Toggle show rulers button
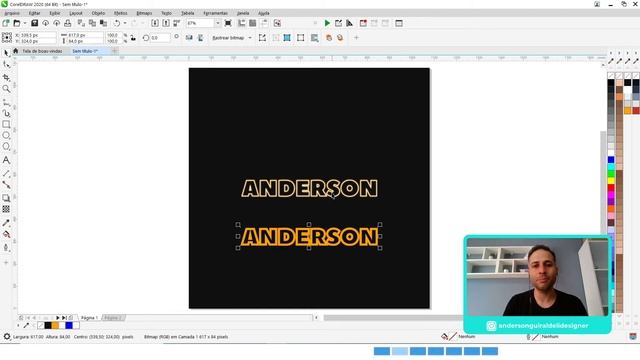The width and height of the screenshot is (640, 360). tap(242, 23)
